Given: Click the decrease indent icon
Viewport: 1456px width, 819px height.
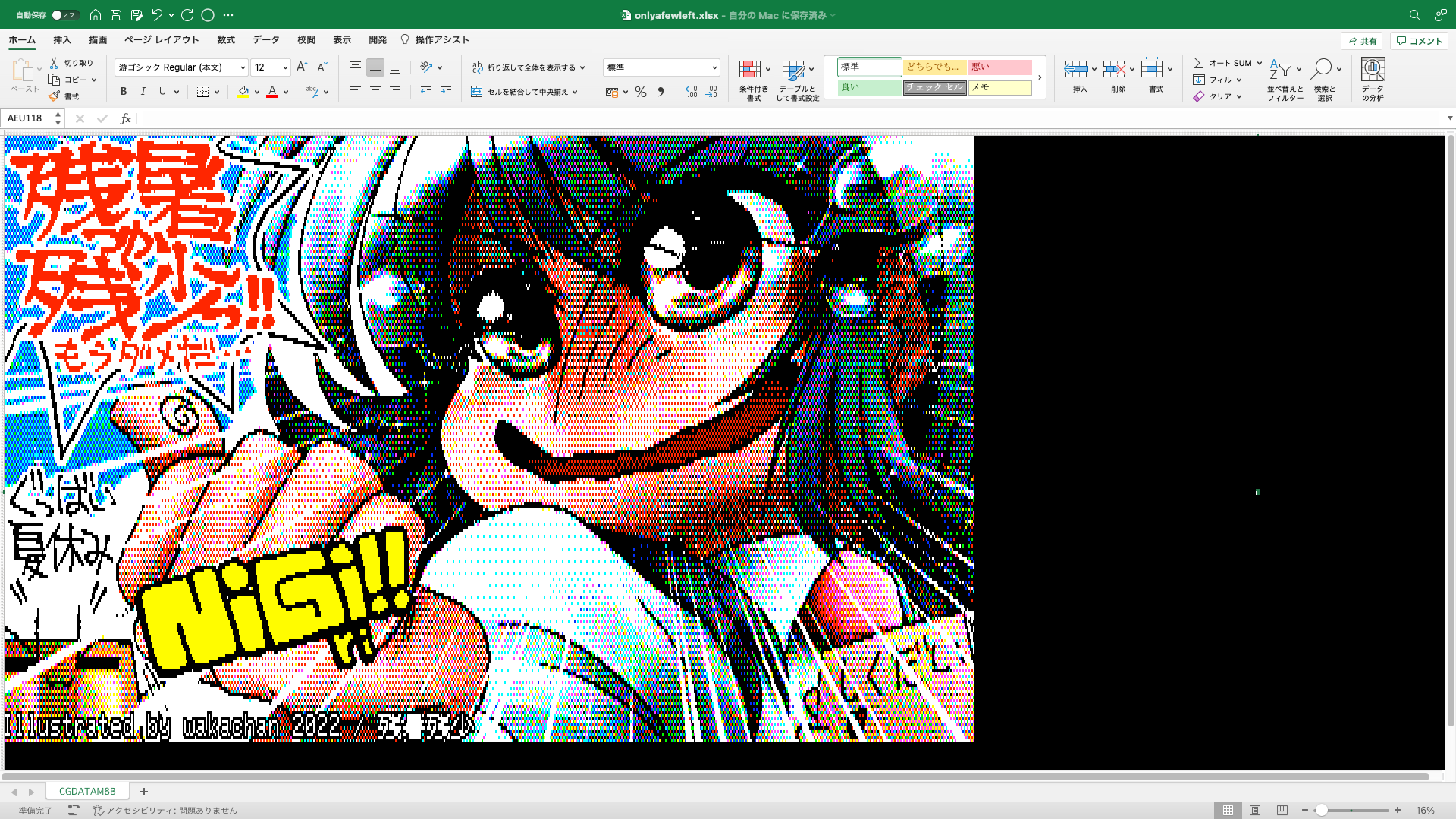Looking at the screenshot, I should point(426,92).
